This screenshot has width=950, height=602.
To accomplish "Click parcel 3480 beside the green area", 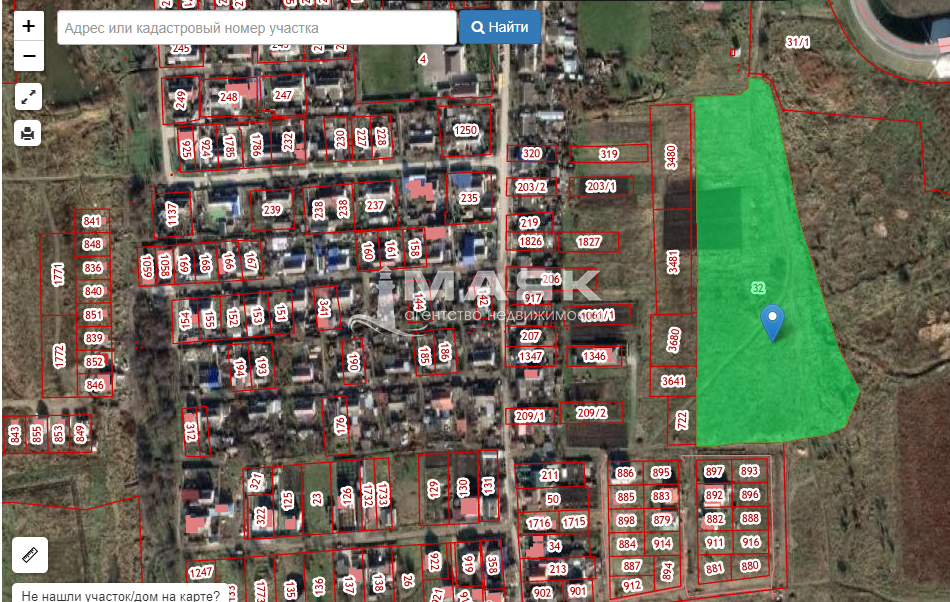I will (x=672, y=155).
